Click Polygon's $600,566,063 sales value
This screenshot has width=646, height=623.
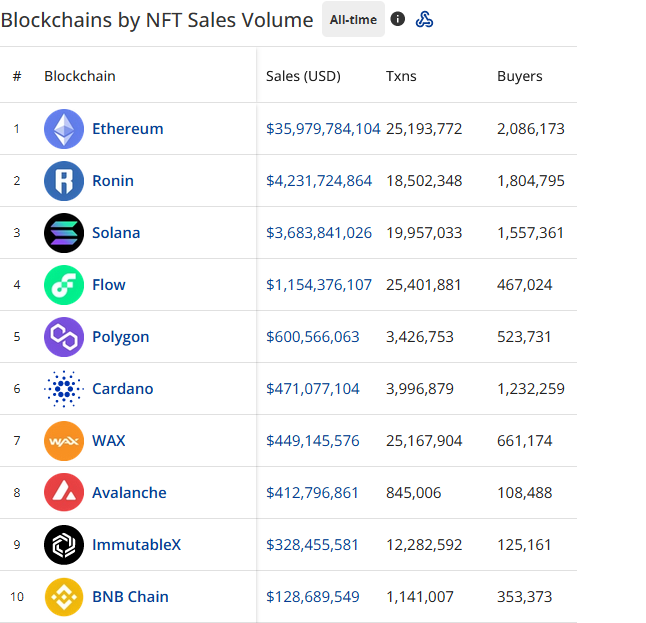[x=312, y=337]
